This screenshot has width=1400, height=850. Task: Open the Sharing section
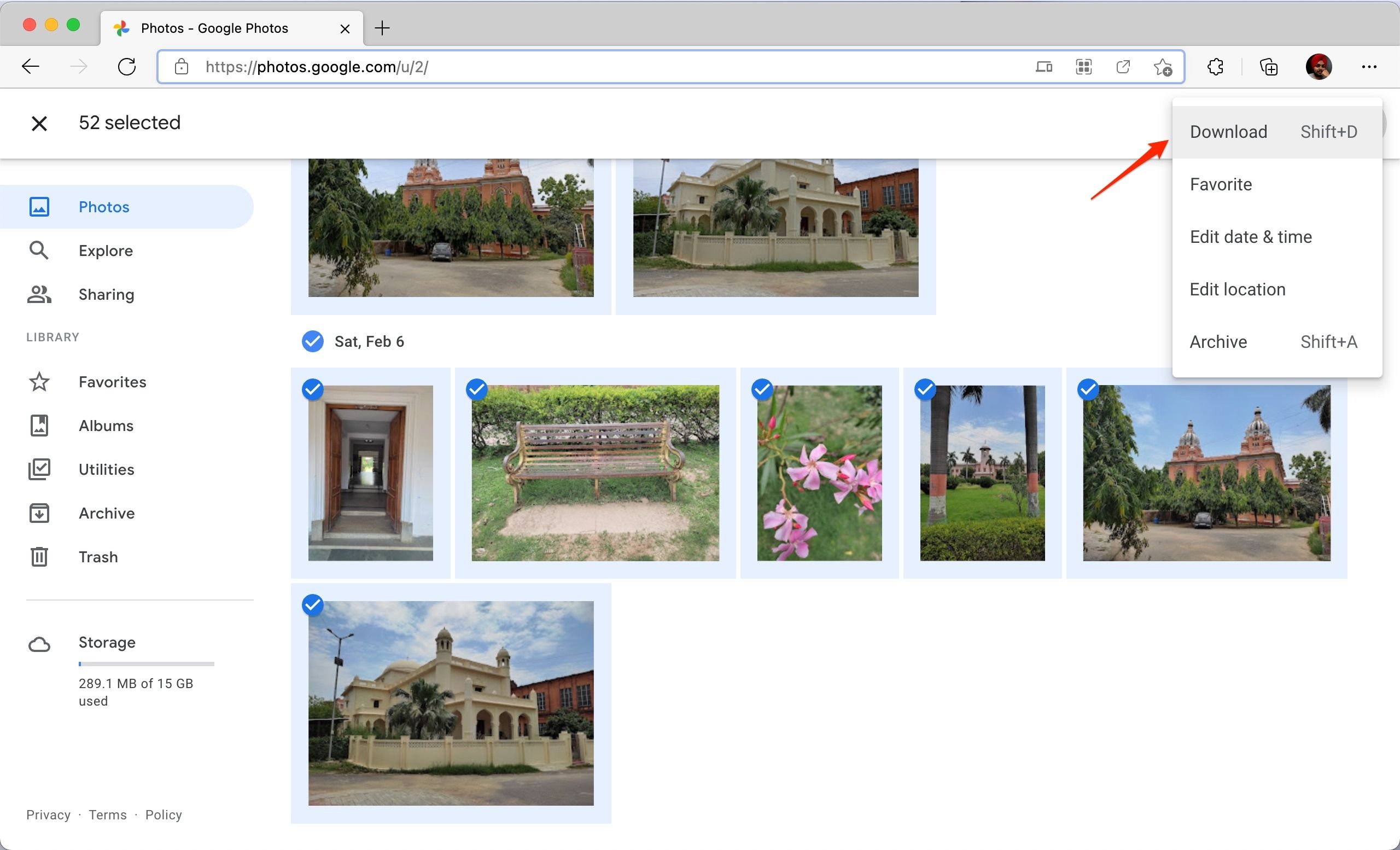106,294
